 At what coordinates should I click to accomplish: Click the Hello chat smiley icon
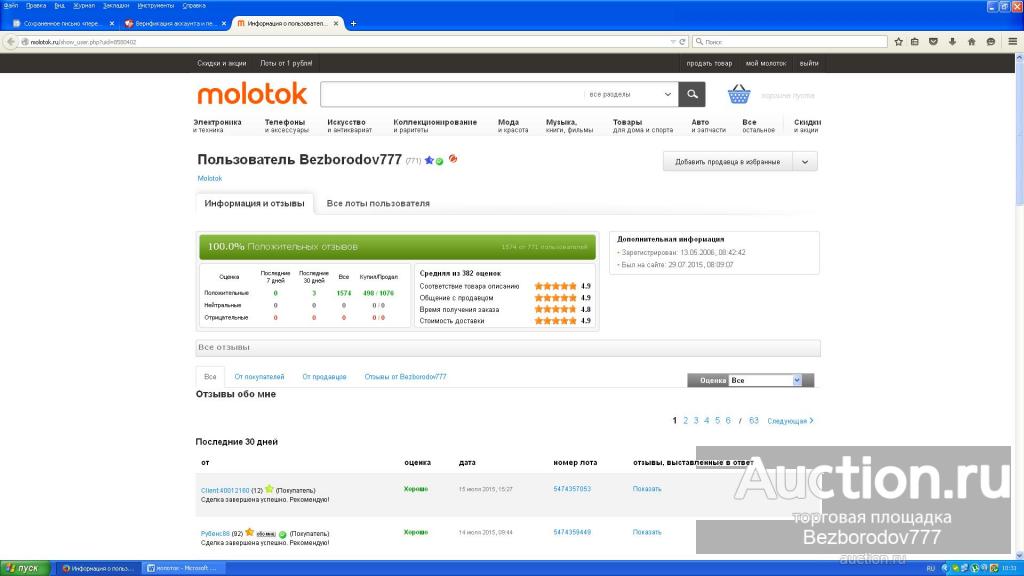coord(991,42)
